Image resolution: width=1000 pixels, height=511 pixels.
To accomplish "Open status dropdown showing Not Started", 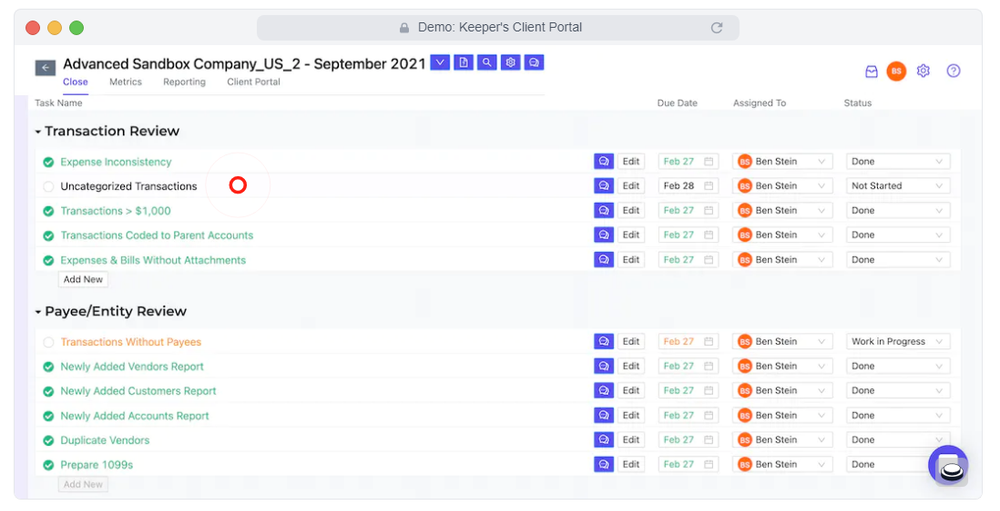I will [x=898, y=186].
